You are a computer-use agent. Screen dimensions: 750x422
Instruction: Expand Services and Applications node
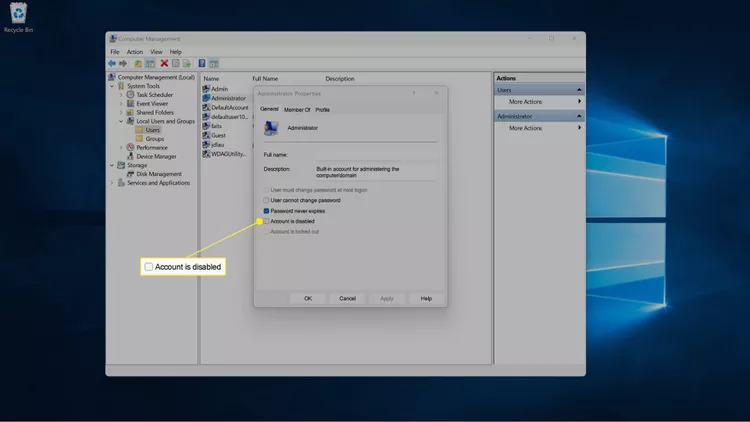[113, 183]
